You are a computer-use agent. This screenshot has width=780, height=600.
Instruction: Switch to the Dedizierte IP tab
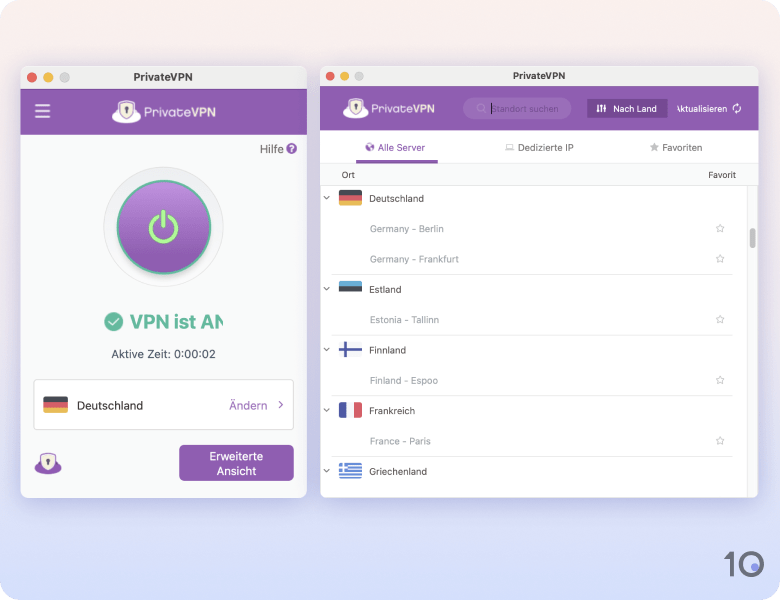click(x=539, y=148)
